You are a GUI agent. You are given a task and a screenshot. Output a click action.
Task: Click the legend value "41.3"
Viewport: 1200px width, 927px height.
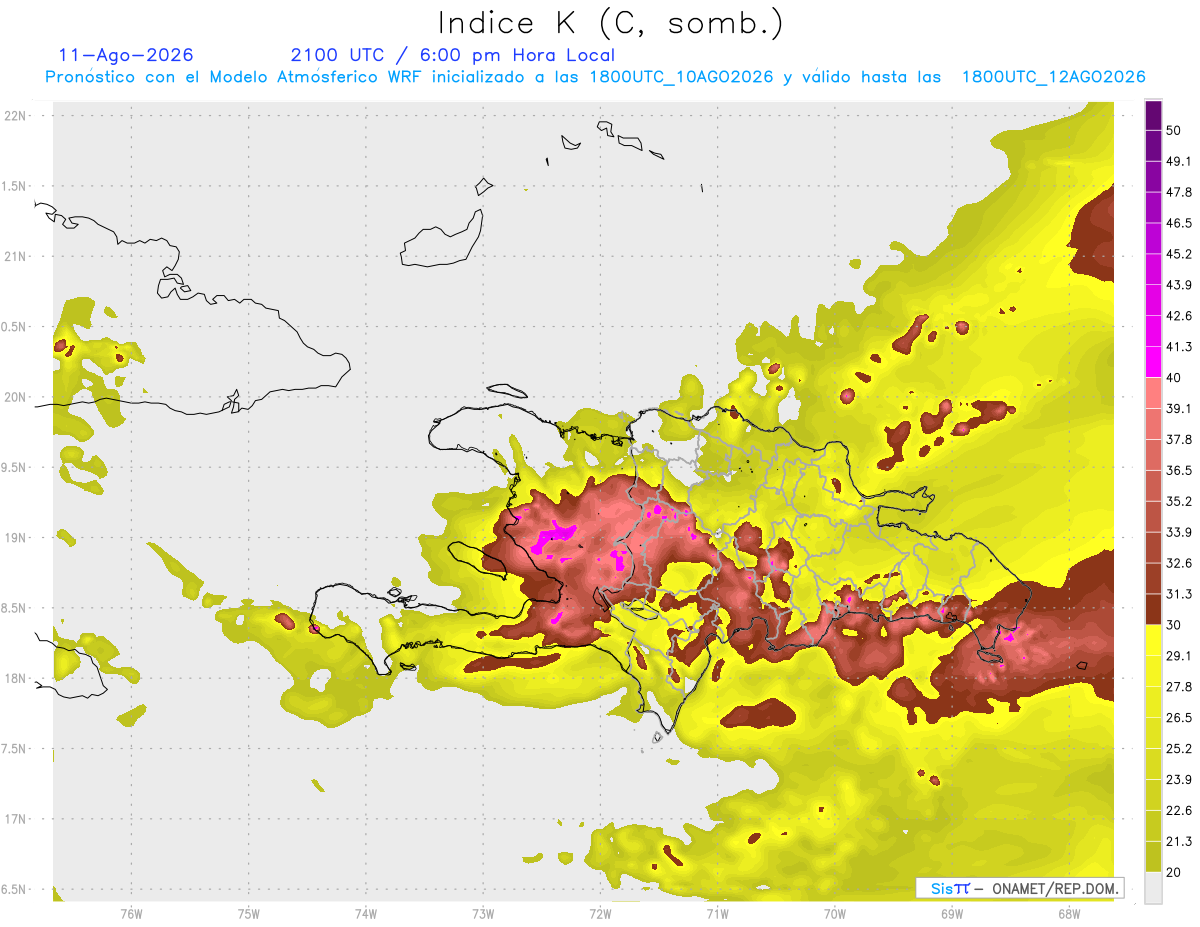[1179, 347]
